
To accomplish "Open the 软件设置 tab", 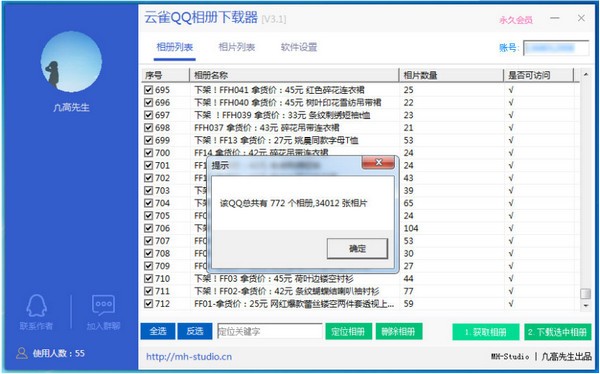I will [x=299, y=47].
